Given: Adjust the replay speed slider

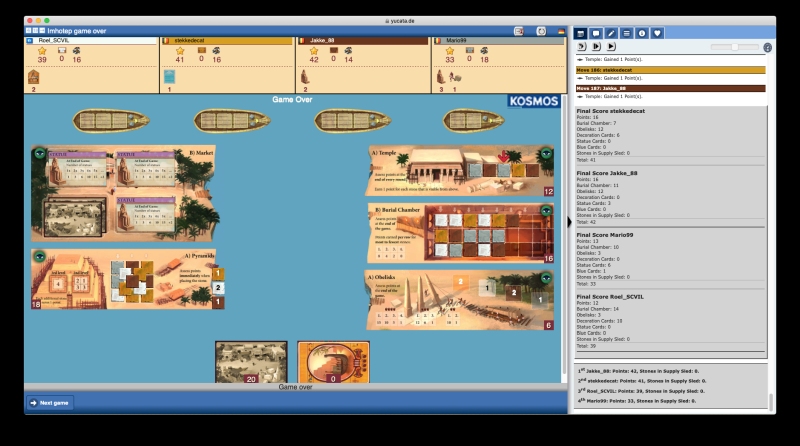Looking at the screenshot, I should (x=735, y=47).
